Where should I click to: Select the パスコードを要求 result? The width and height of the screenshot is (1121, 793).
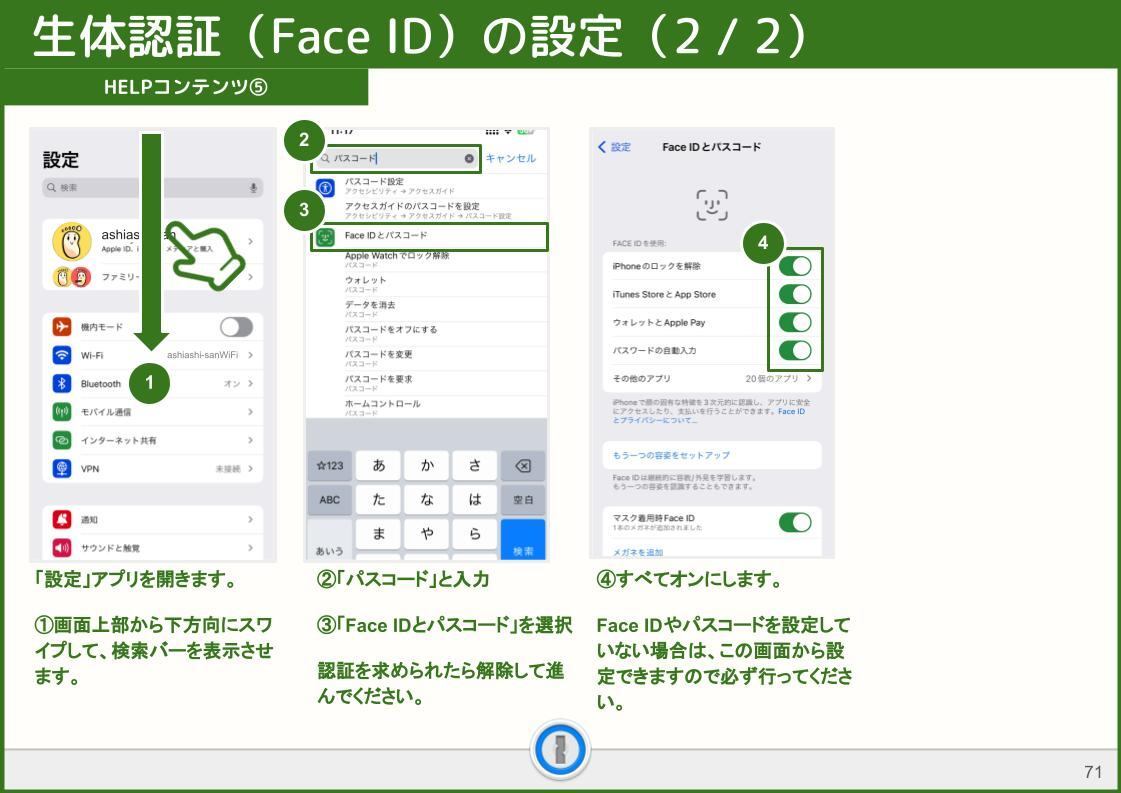[429, 383]
